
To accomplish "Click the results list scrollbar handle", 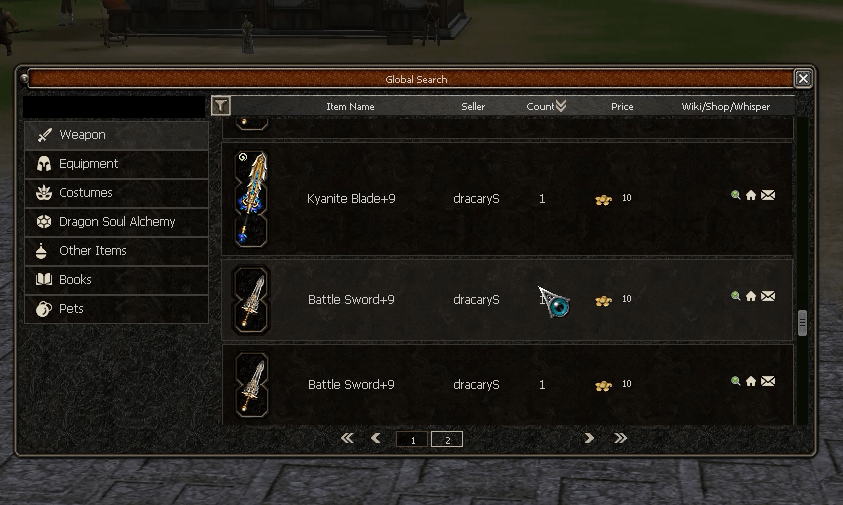I will click(802, 323).
